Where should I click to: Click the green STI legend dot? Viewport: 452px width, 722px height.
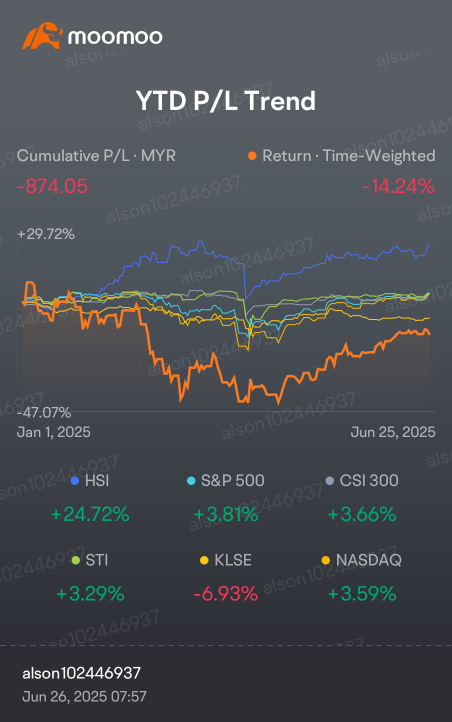76,560
